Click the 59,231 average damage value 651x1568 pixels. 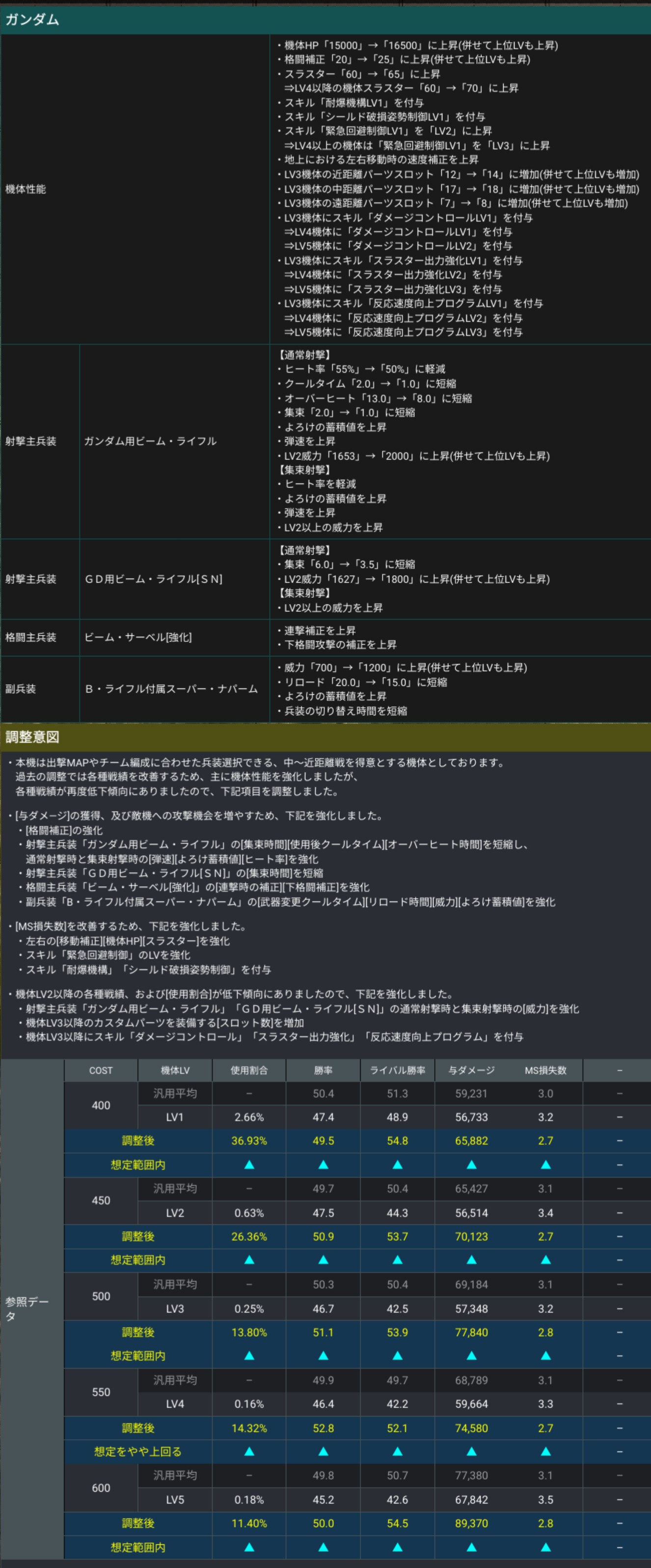471,1094
